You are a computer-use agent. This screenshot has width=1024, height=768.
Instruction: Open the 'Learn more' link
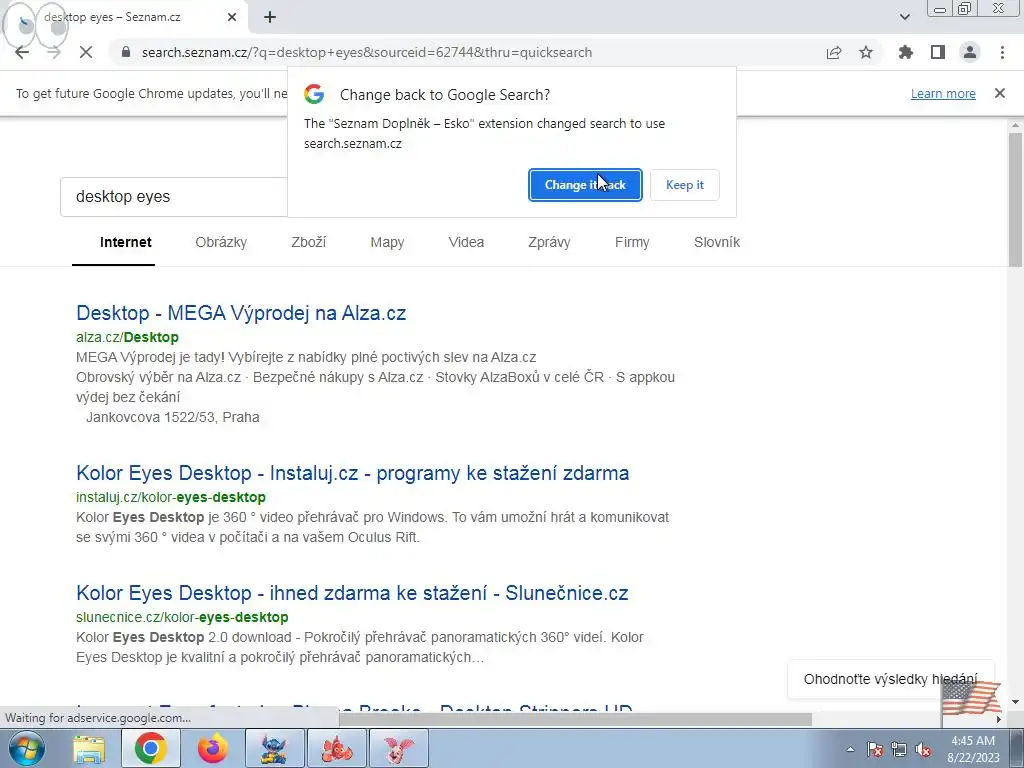[x=943, y=93]
